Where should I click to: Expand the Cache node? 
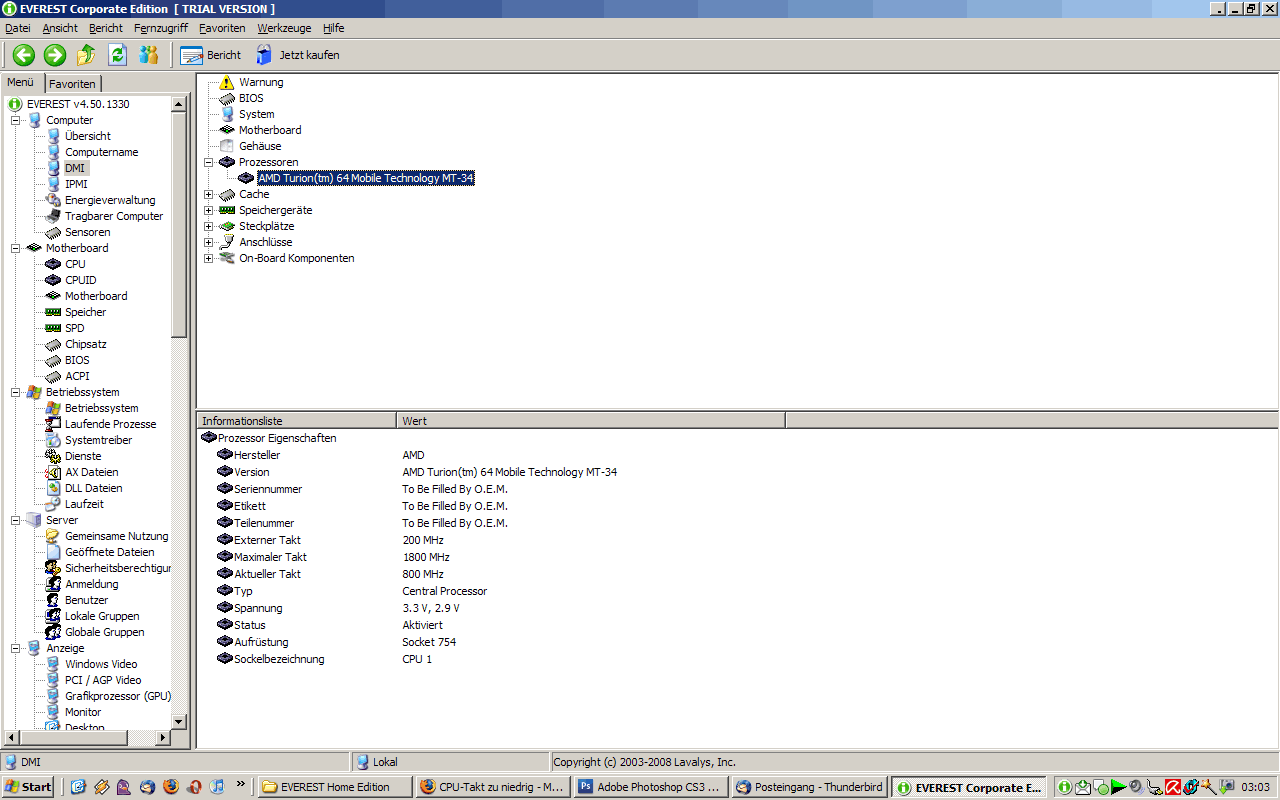(209, 194)
